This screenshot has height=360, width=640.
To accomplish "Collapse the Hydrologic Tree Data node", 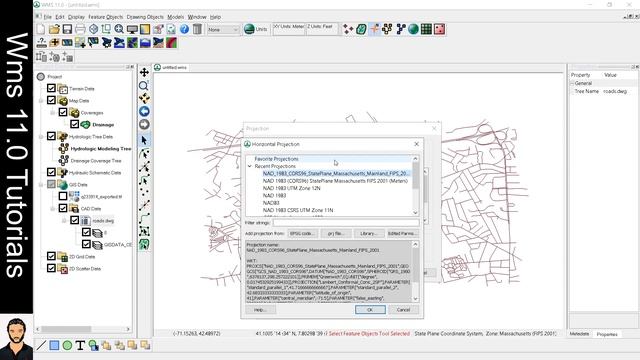I will click(x=41, y=137).
